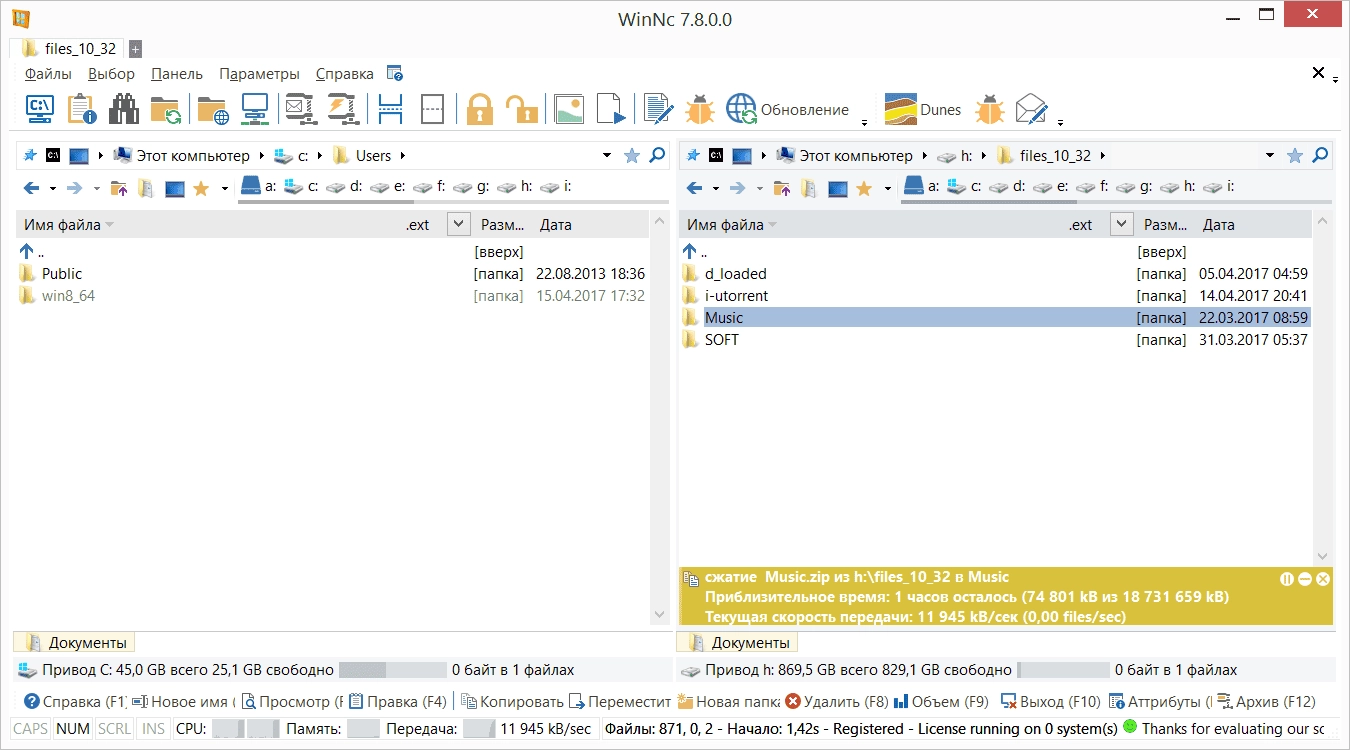
Task: Click the split file icon
Action: 391,109
